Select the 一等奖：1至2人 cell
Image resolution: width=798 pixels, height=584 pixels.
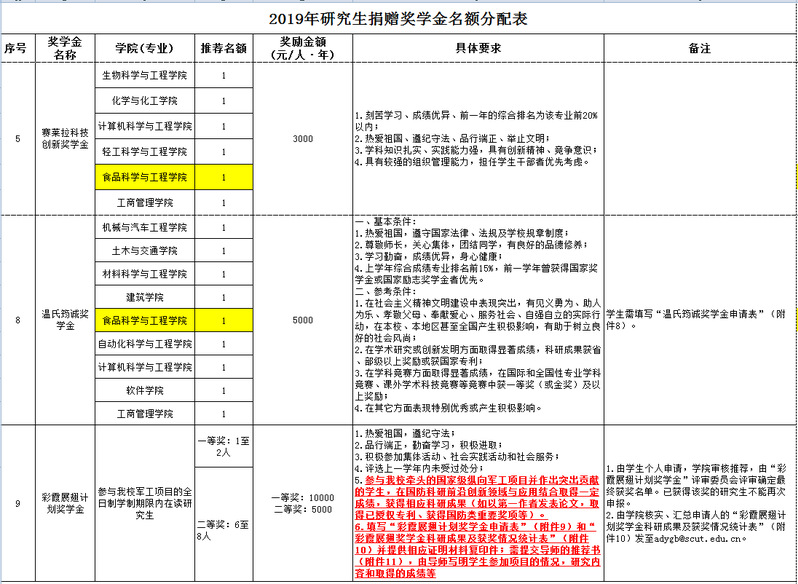click(x=223, y=447)
